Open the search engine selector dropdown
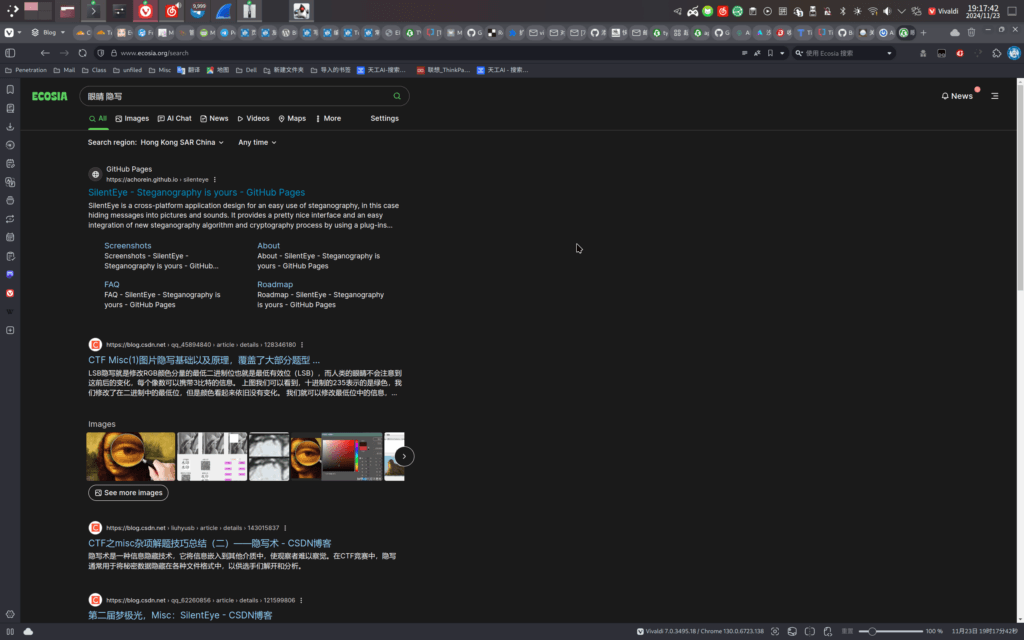This screenshot has width=1024, height=640. point(889,53)
